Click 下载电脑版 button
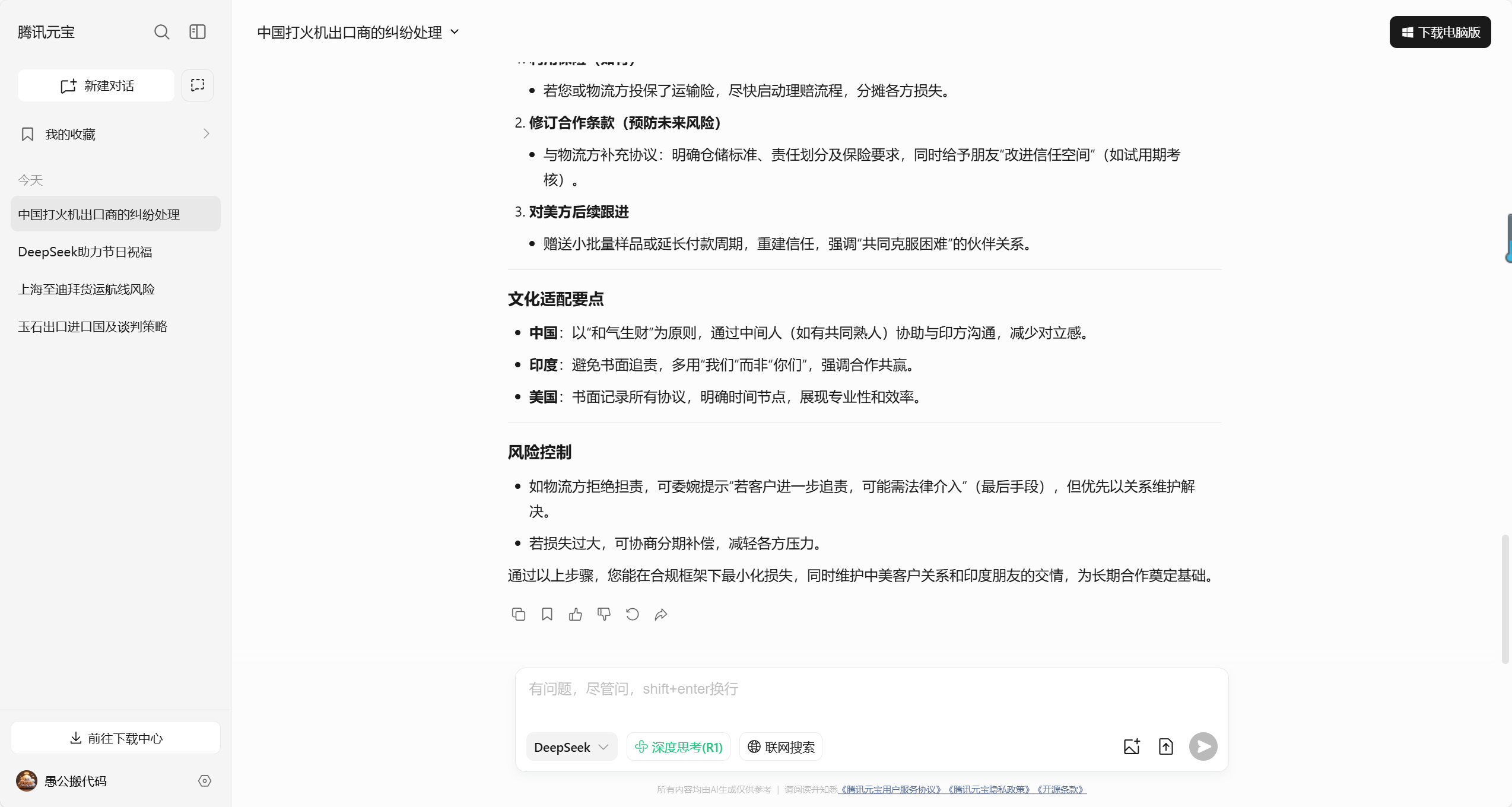Viewport: 1512px width, 807px height. (1440, 32)
